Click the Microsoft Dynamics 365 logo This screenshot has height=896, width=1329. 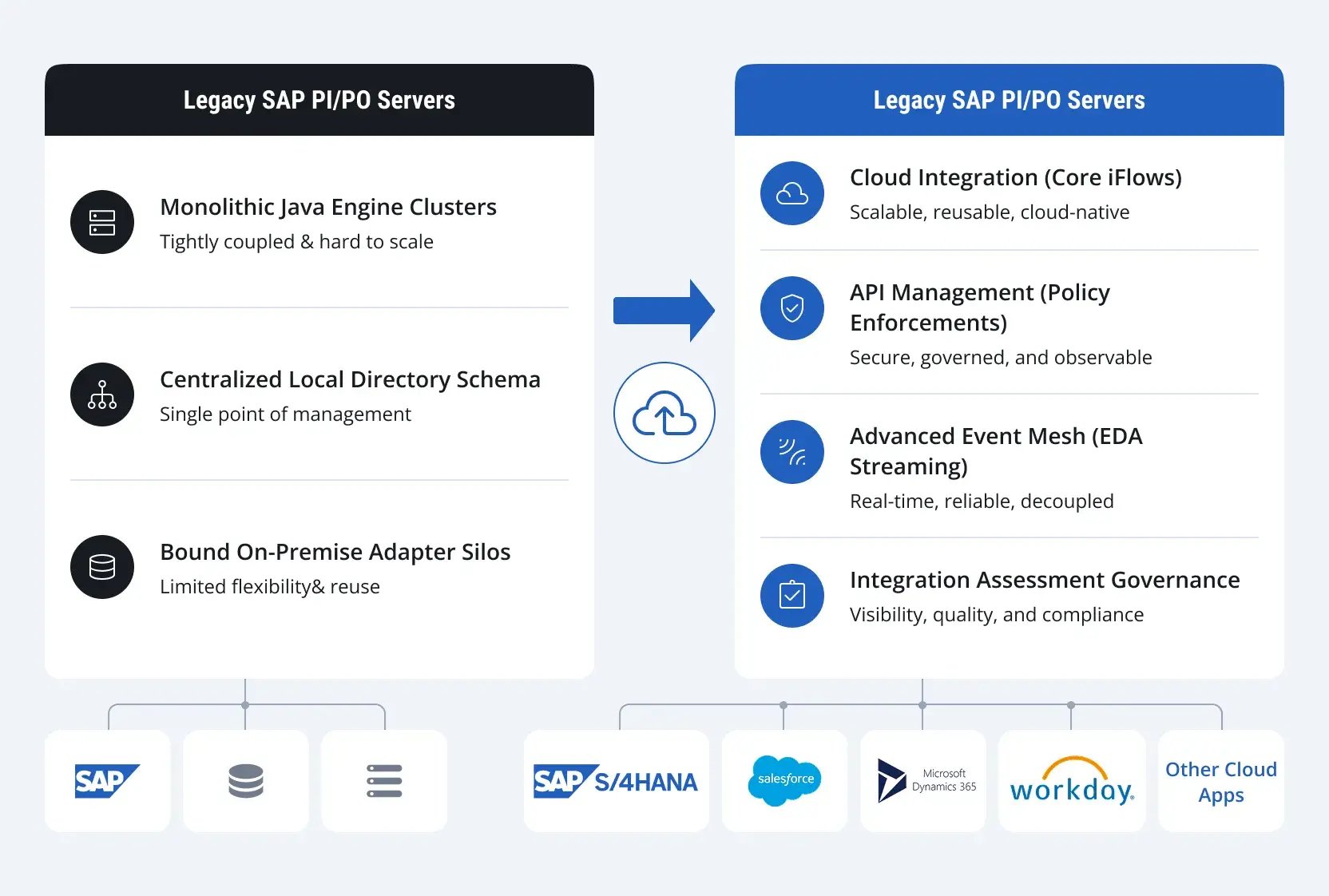coord(926,780)
